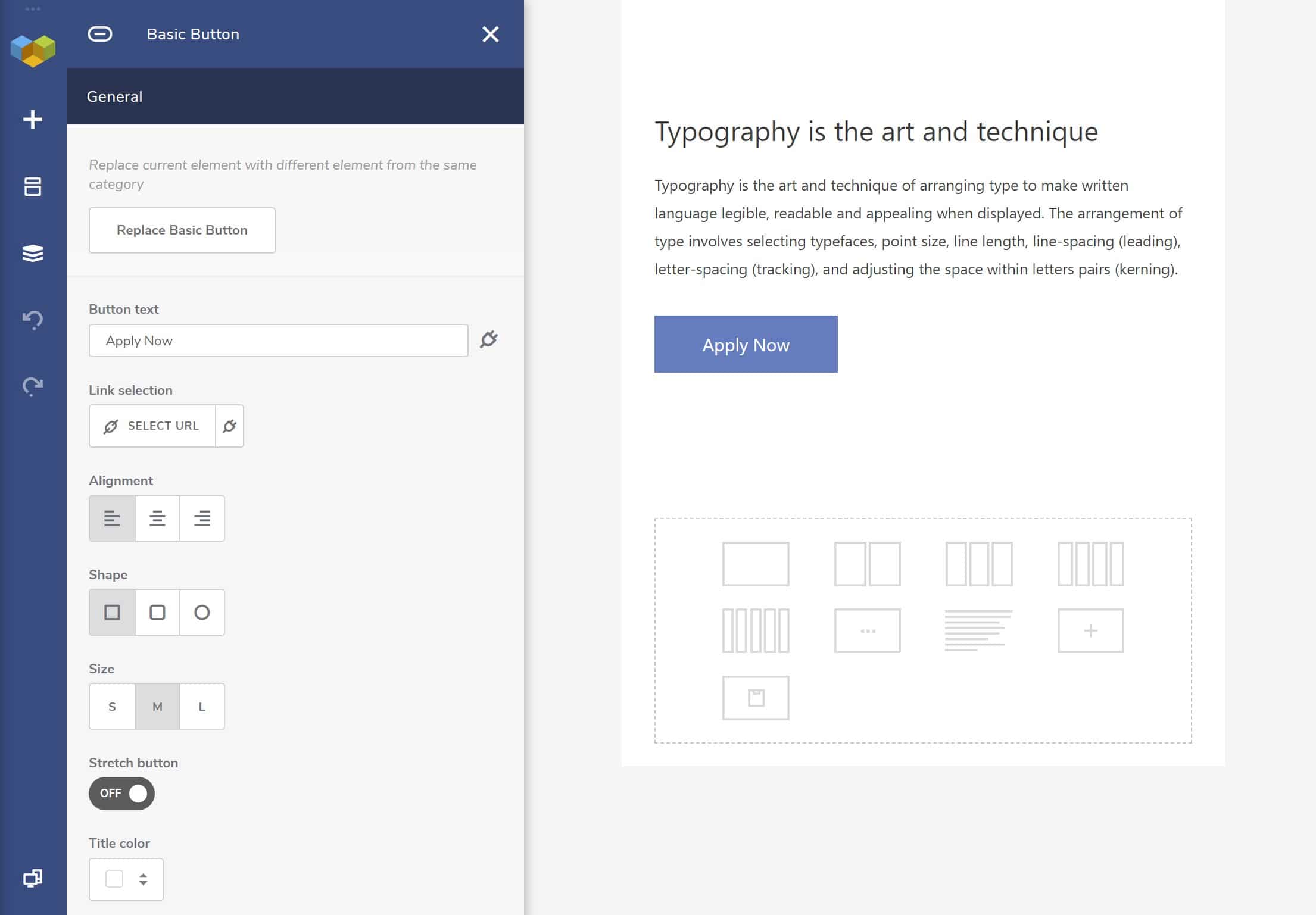The image size is (1316, 915).
Task: Click the Button text input field
Action: click(x=278, y=341)
